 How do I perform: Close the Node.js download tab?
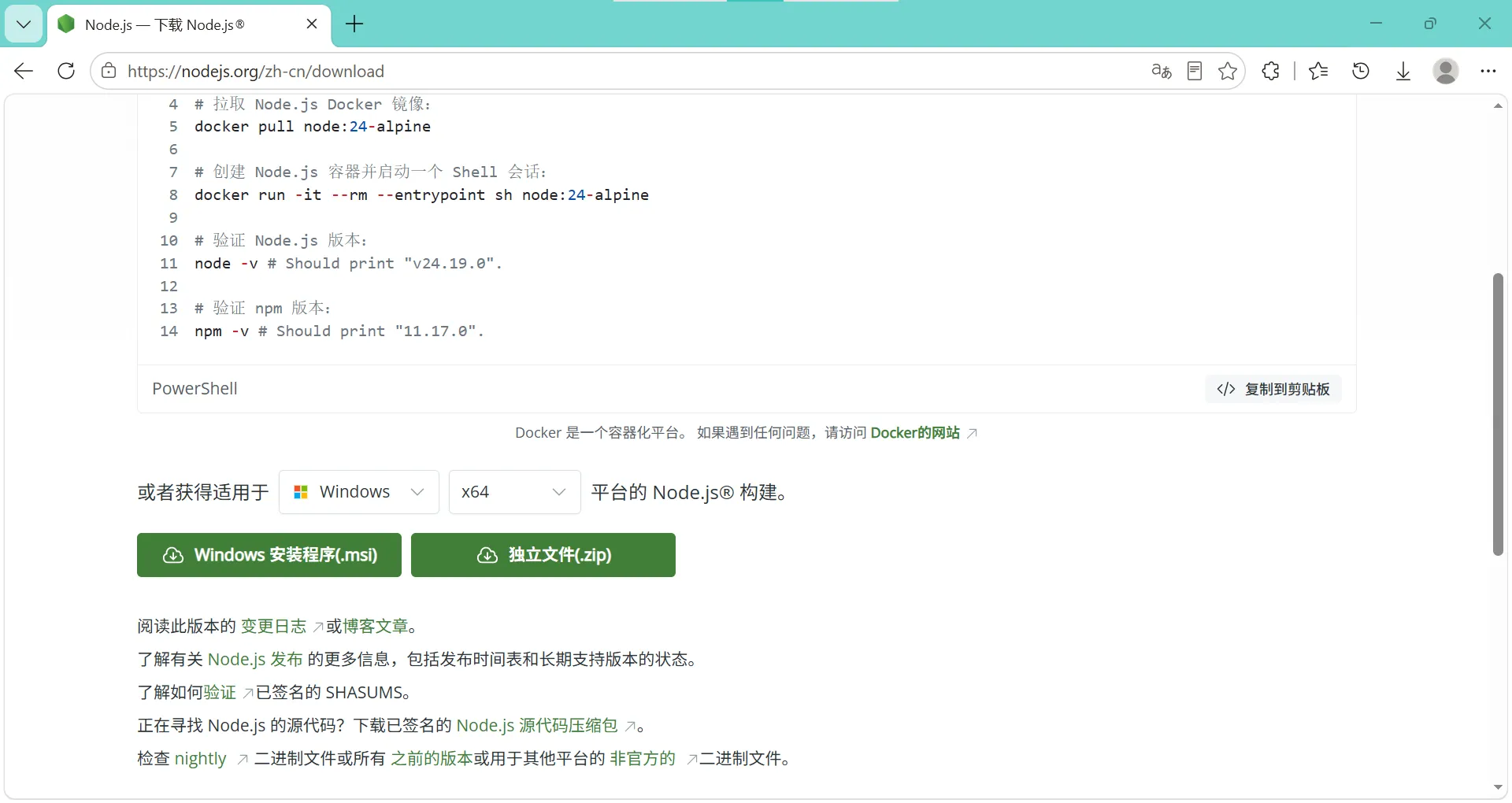point(312,24)
